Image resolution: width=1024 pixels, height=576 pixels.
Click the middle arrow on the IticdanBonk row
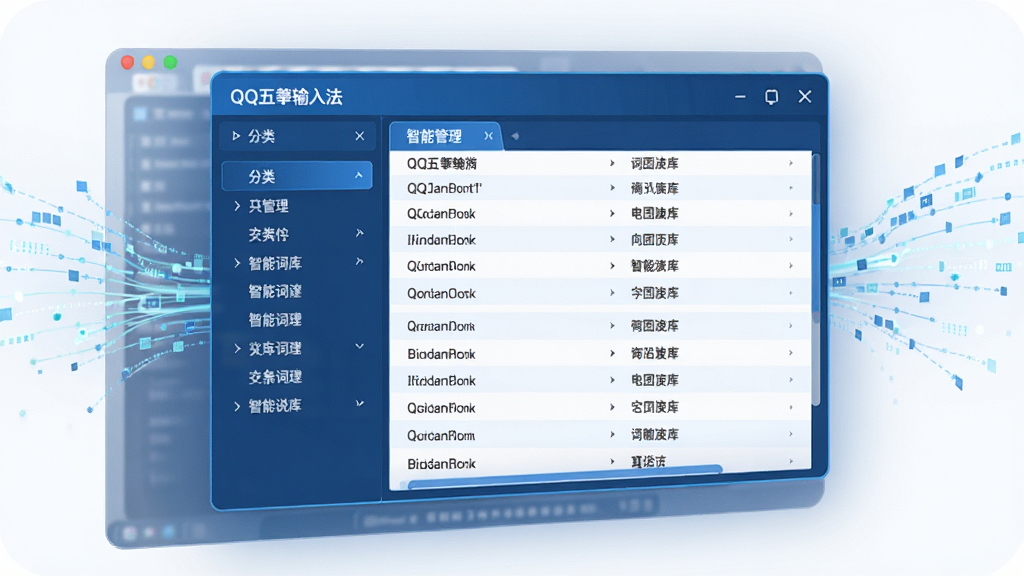[612, 380]
